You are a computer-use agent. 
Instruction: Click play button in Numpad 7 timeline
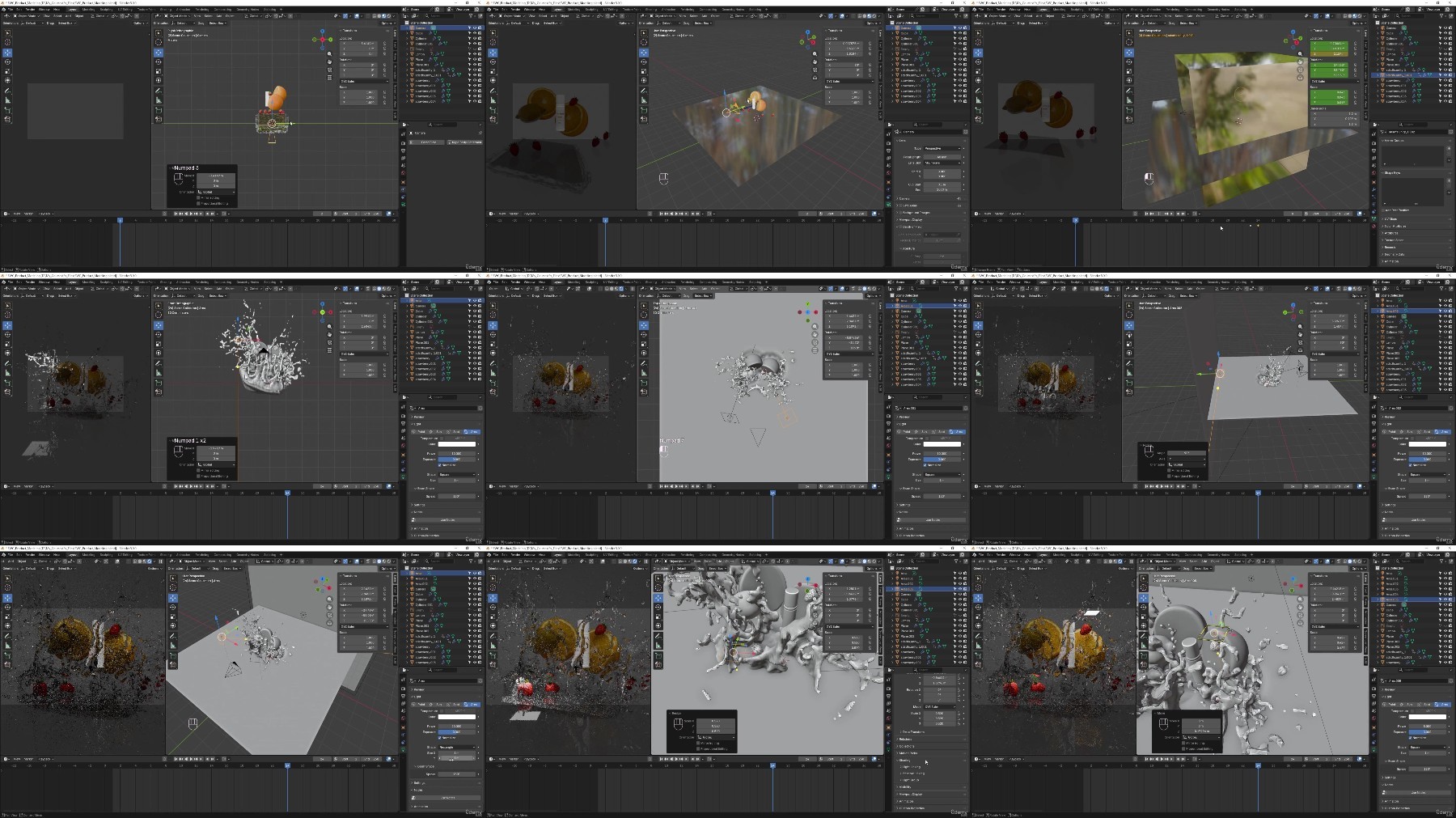coord(678,486)
